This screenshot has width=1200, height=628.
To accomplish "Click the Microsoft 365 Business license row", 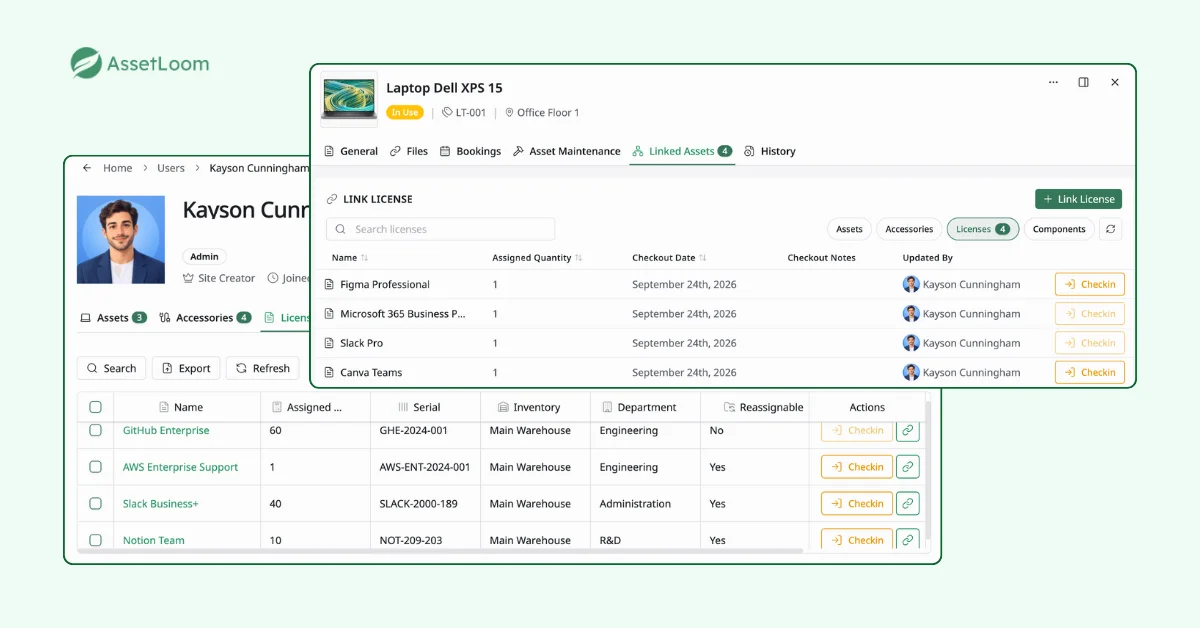I will pyautogui.click(x=725, y=313).
